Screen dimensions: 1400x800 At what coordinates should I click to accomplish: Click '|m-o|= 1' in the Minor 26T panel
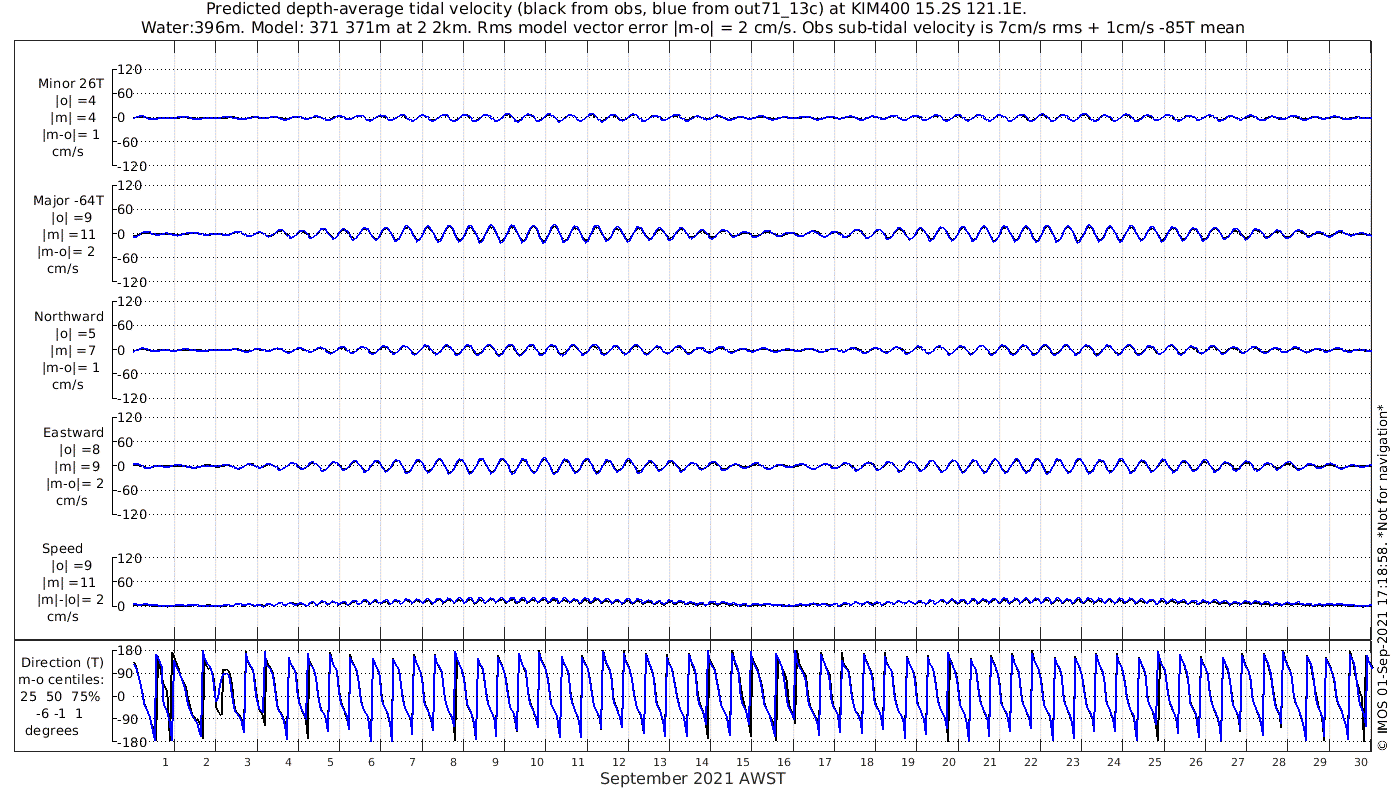pyautogui.click(x=71, y=135)
